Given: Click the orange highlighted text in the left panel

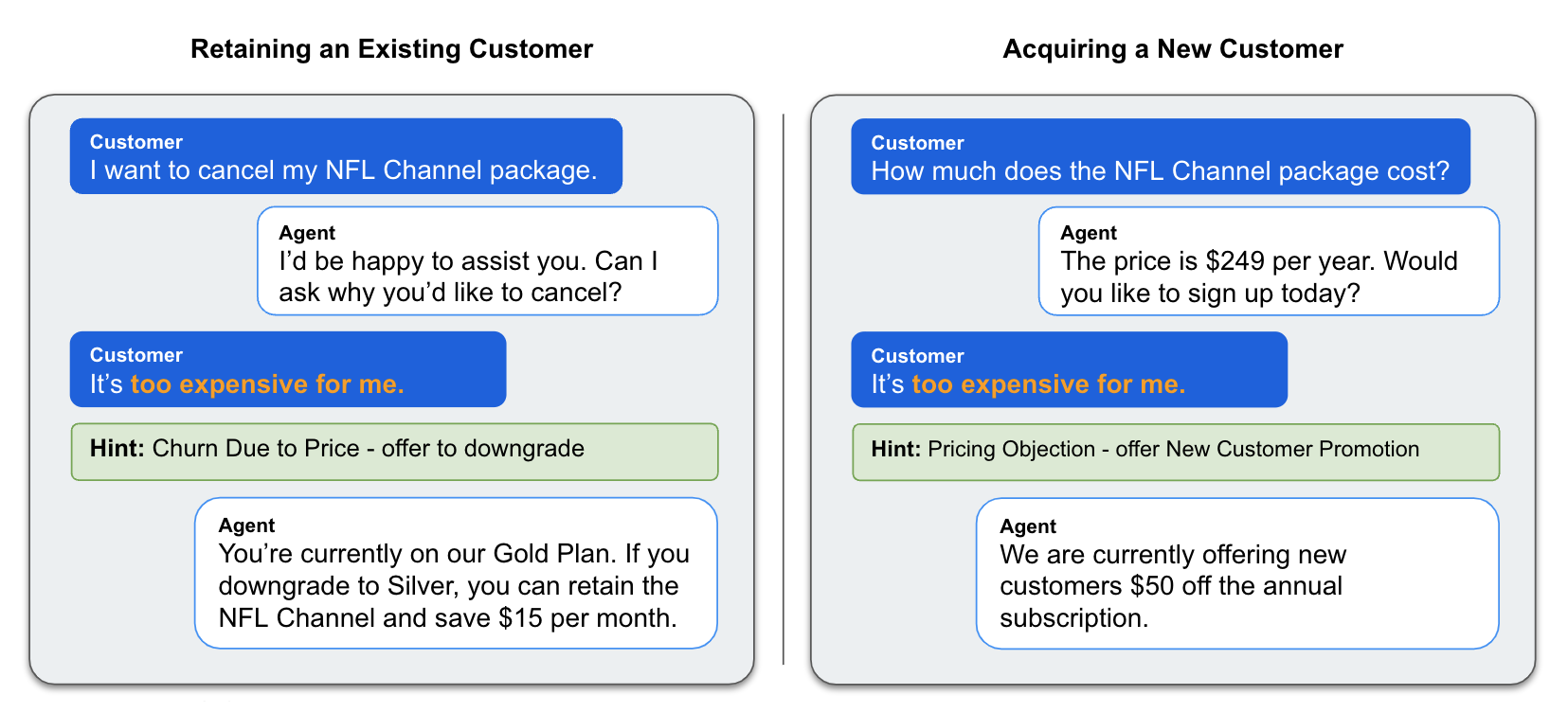Looking at the screenshot, I should click(267, 384).
